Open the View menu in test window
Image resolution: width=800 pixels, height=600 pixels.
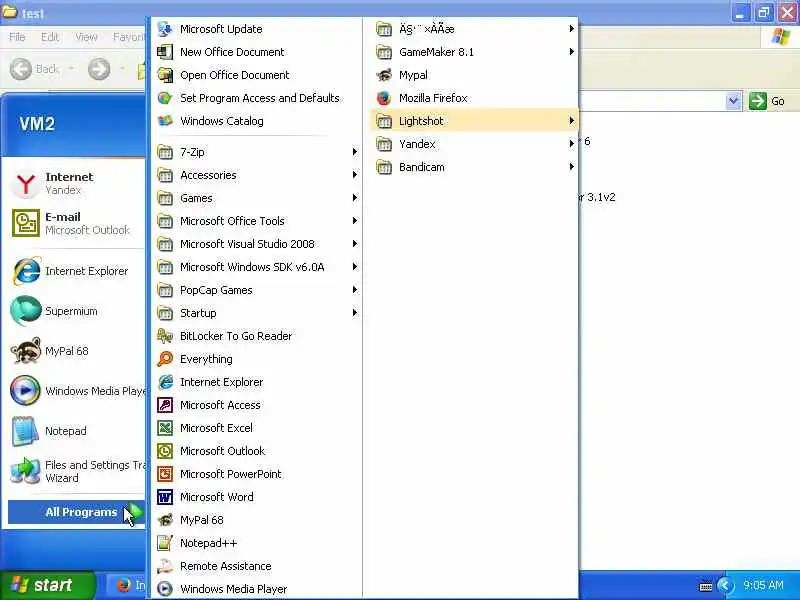tap(86, 37)
